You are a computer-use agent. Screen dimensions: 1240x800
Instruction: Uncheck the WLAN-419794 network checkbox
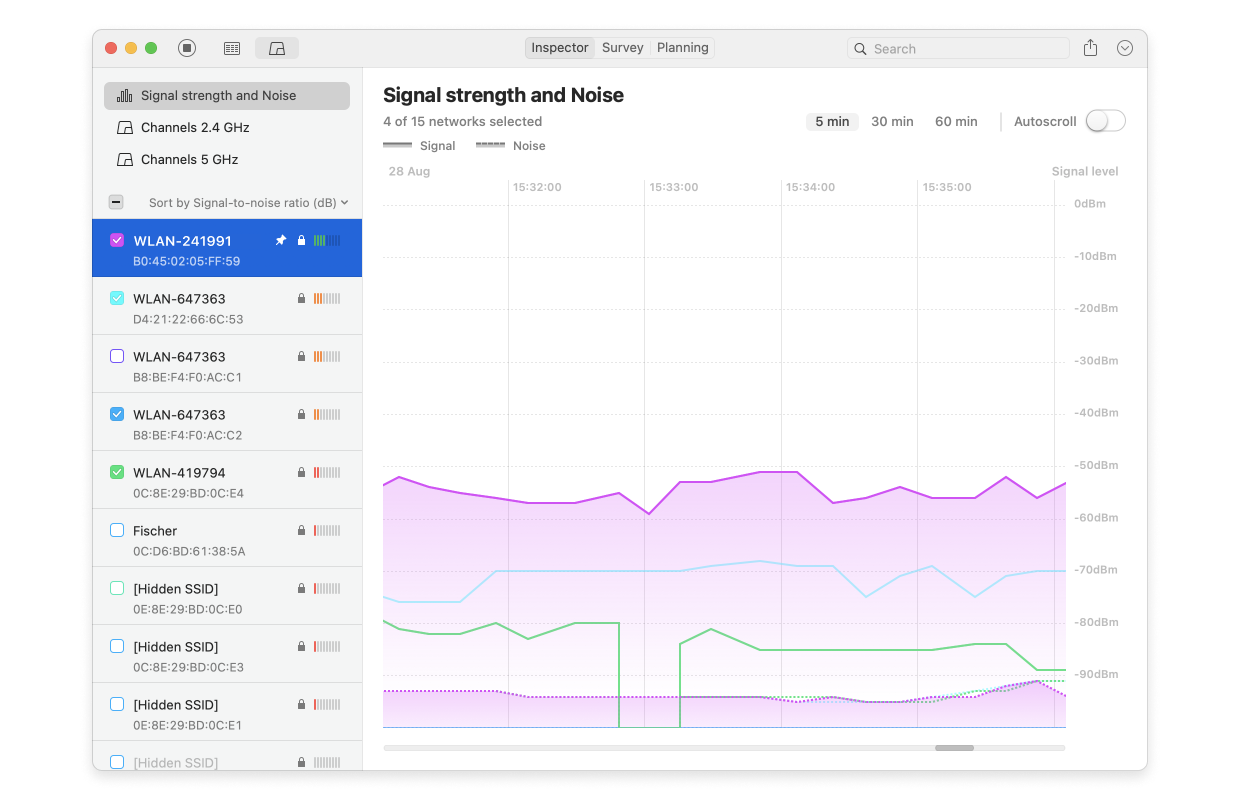[117, 472]
